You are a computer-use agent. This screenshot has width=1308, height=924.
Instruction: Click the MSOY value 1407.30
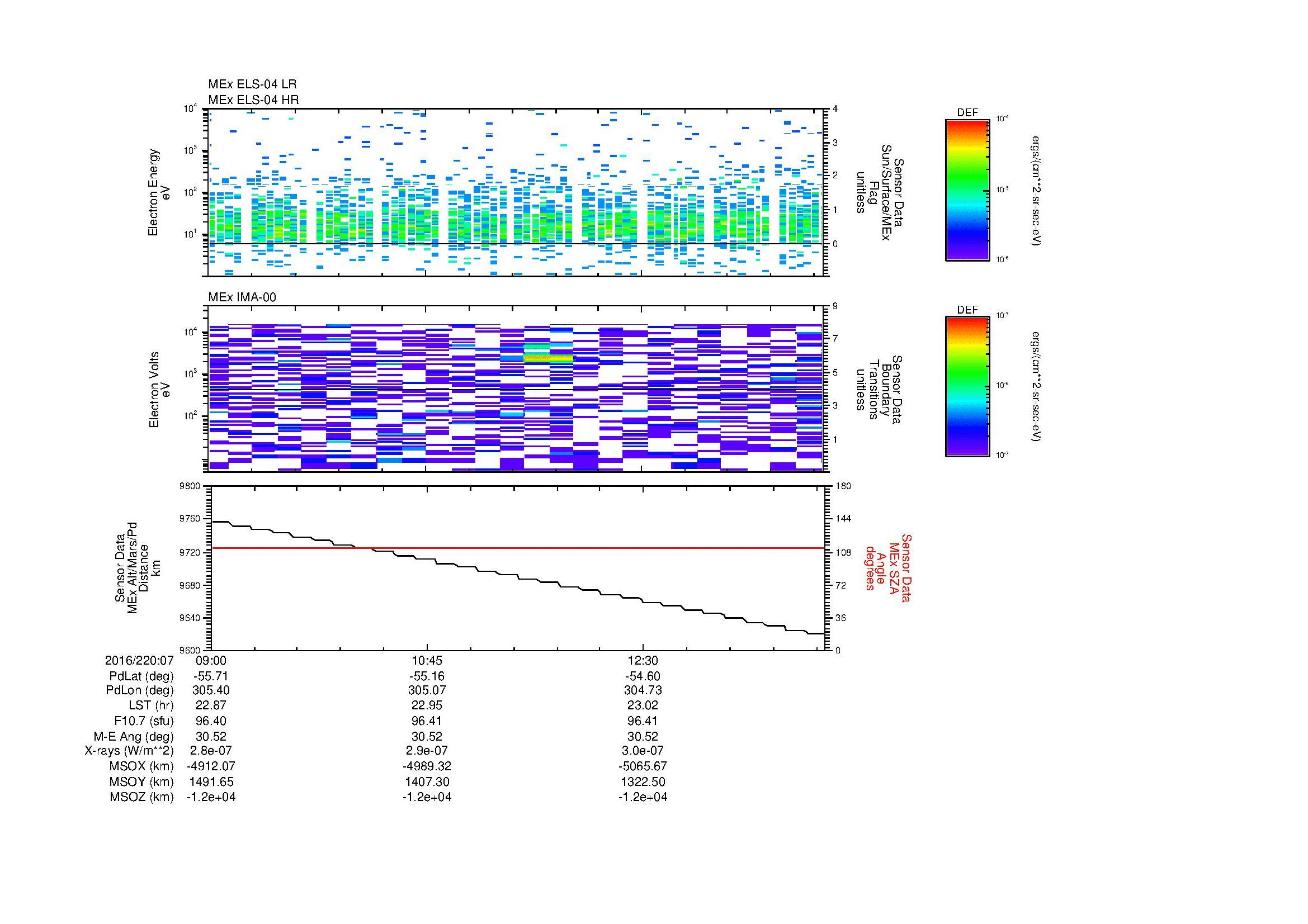pos(427,781)
